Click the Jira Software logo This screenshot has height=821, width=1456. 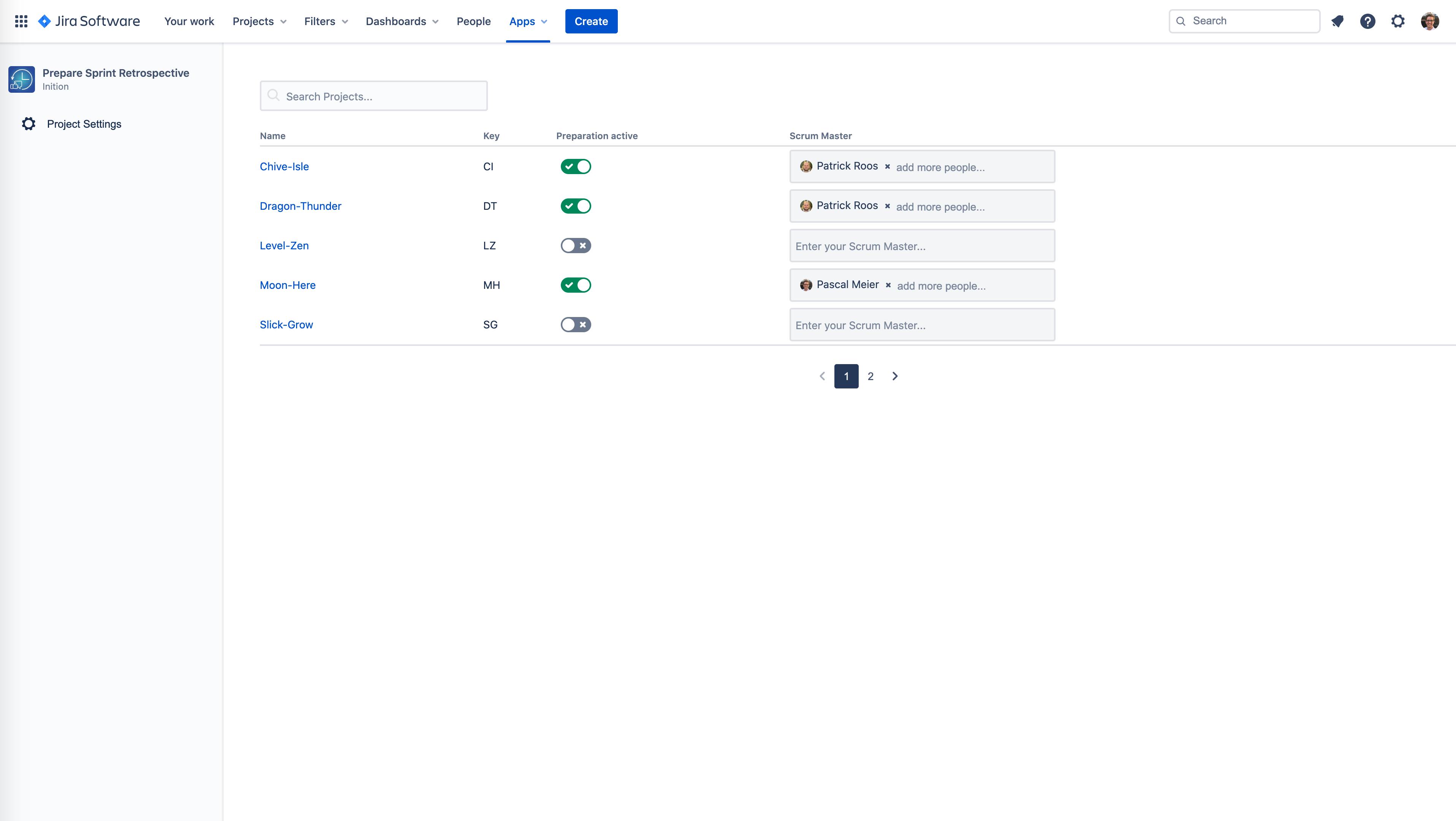pyautogui.click(x=89, y=21)
